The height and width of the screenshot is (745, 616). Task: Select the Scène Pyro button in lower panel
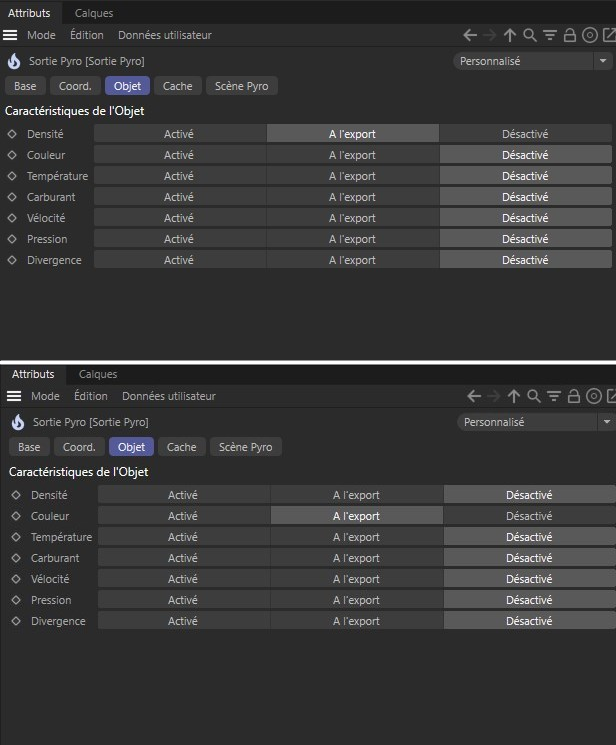pyautogui.click(x=245, y=447)
